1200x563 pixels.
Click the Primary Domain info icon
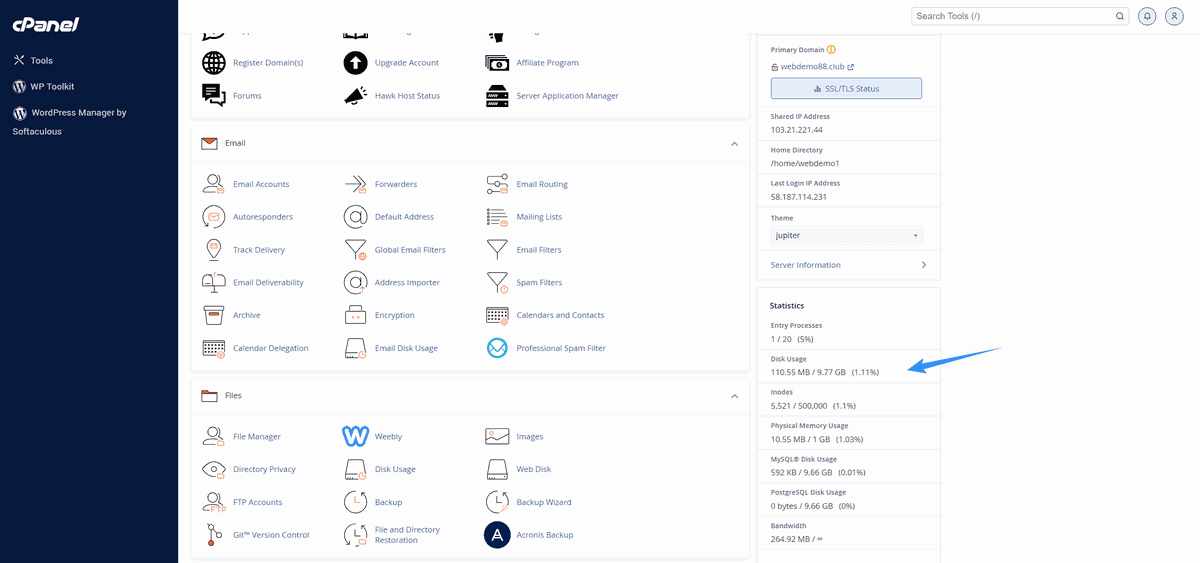pos(831,49)
